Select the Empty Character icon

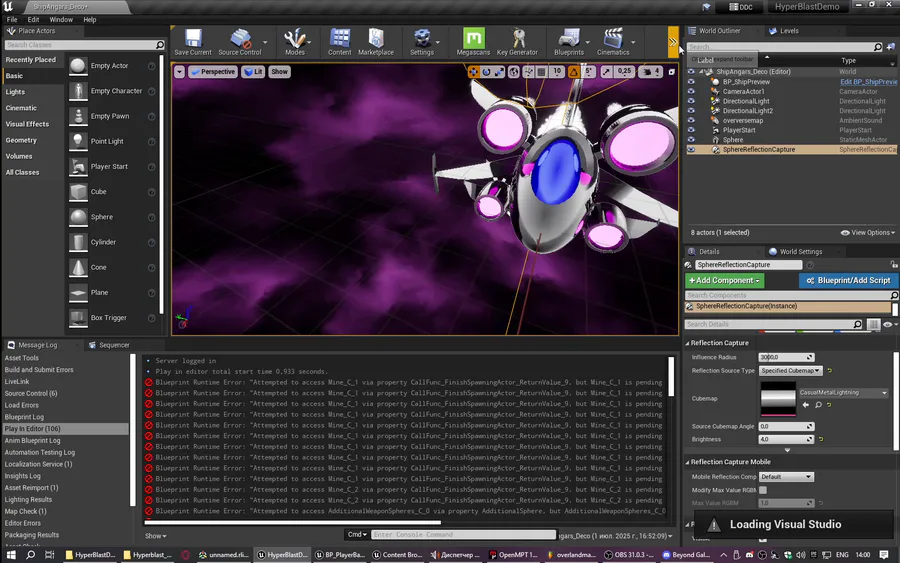(78, 91)
